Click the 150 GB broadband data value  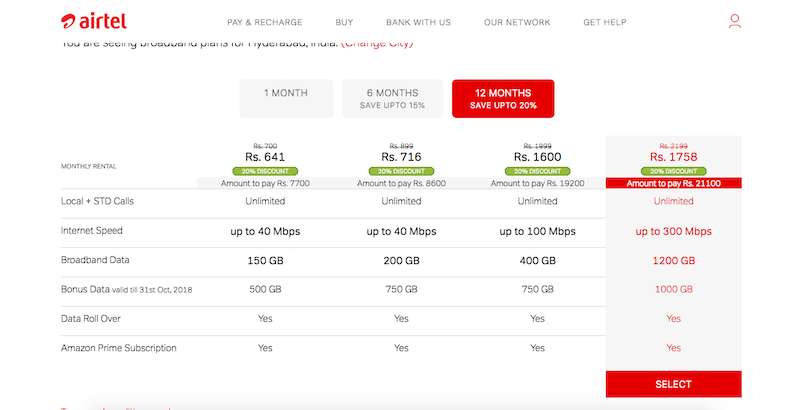tap(265, 261)
